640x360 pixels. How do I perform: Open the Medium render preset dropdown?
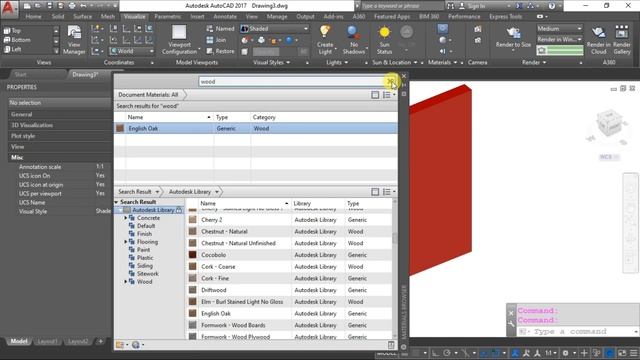click(x=560, y=29)
